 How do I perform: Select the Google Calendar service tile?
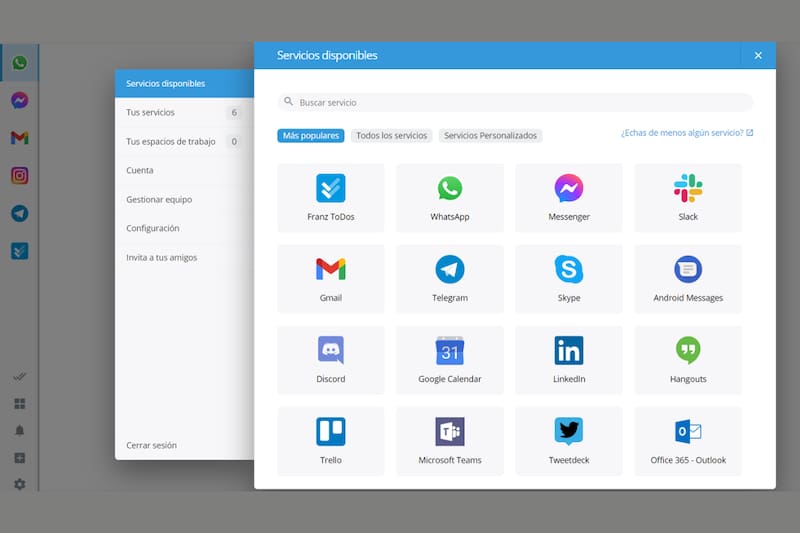click(449, 360)
